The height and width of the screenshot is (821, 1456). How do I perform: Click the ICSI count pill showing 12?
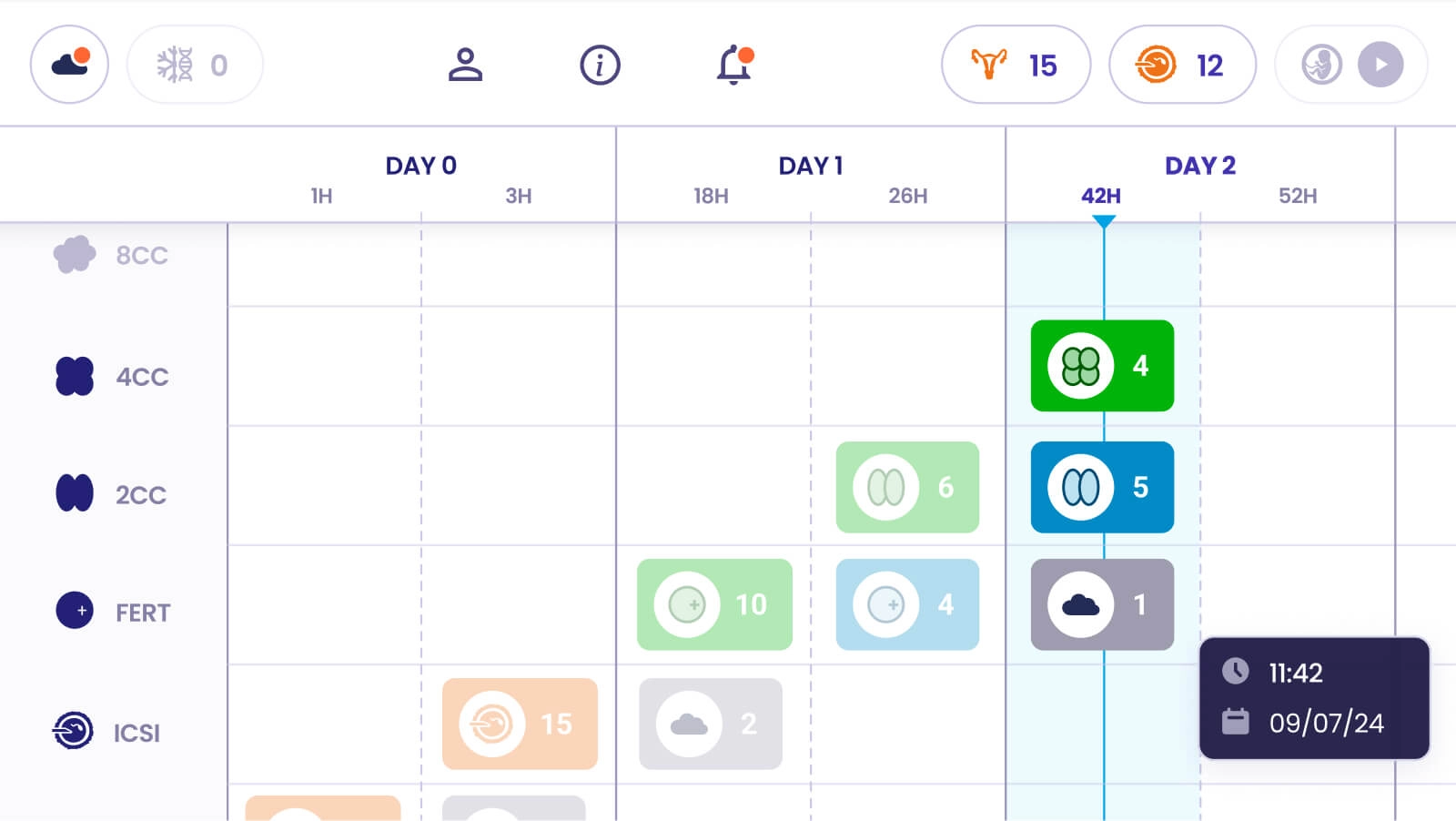click(x=1181, y=65)
